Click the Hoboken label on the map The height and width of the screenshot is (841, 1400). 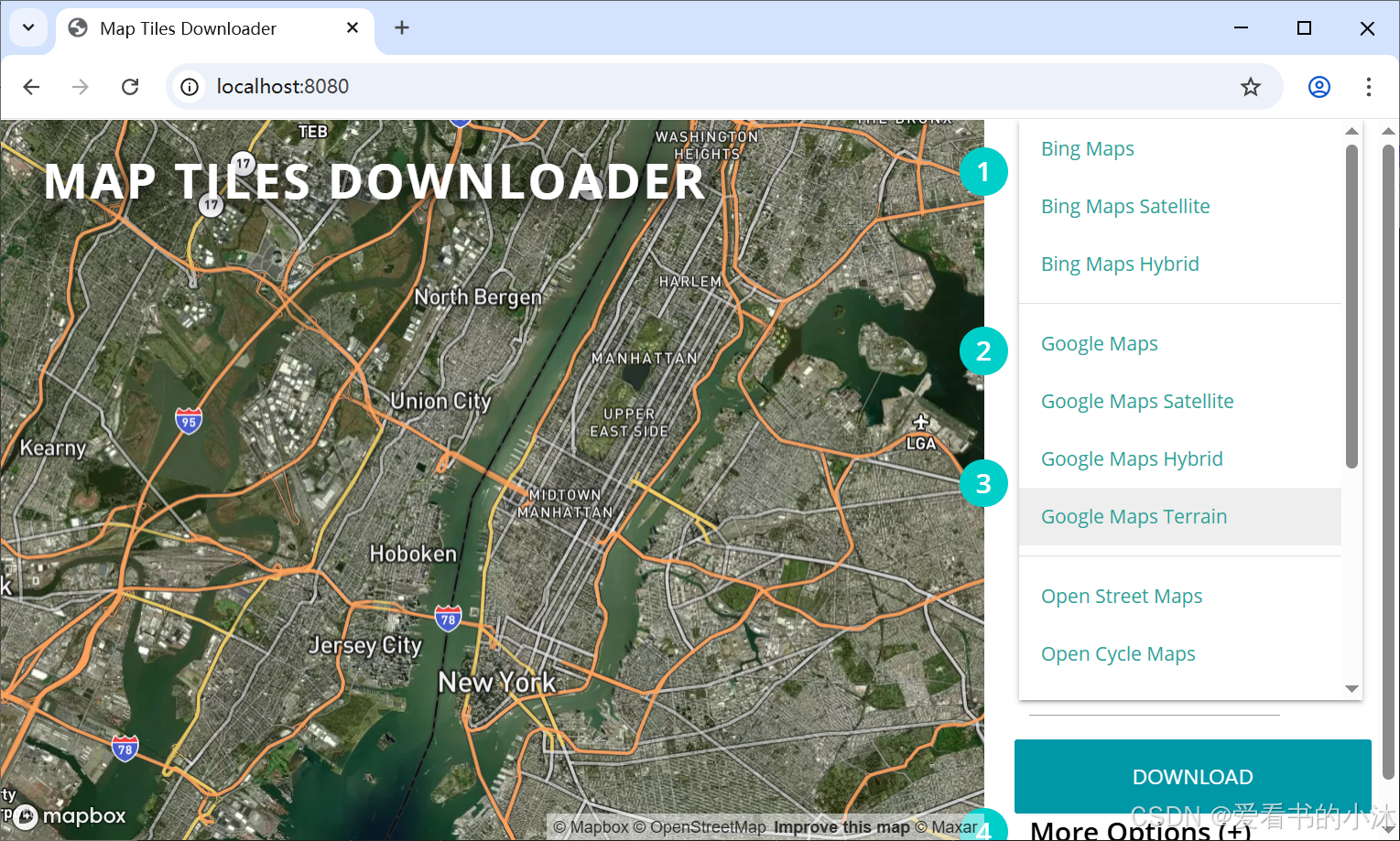(x=413, y=554)
